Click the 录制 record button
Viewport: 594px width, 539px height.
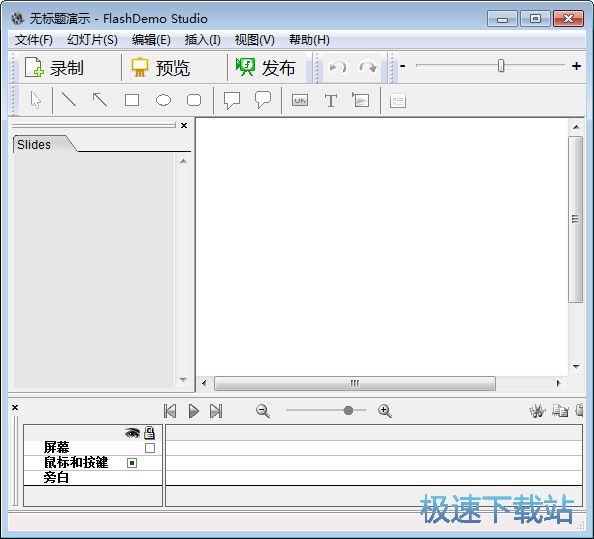point(54,68)
